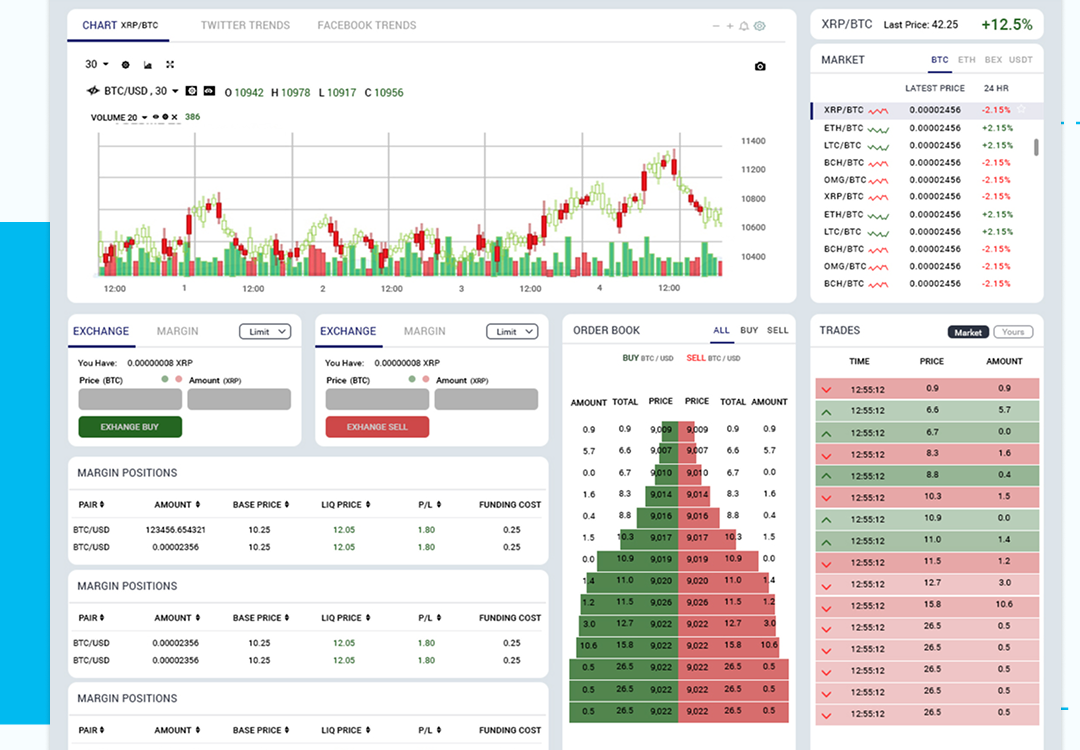This screenshot has height=750, width=1080.
Task: Take a chart snapshot with camera icon
Action: (x=760, y=66)
